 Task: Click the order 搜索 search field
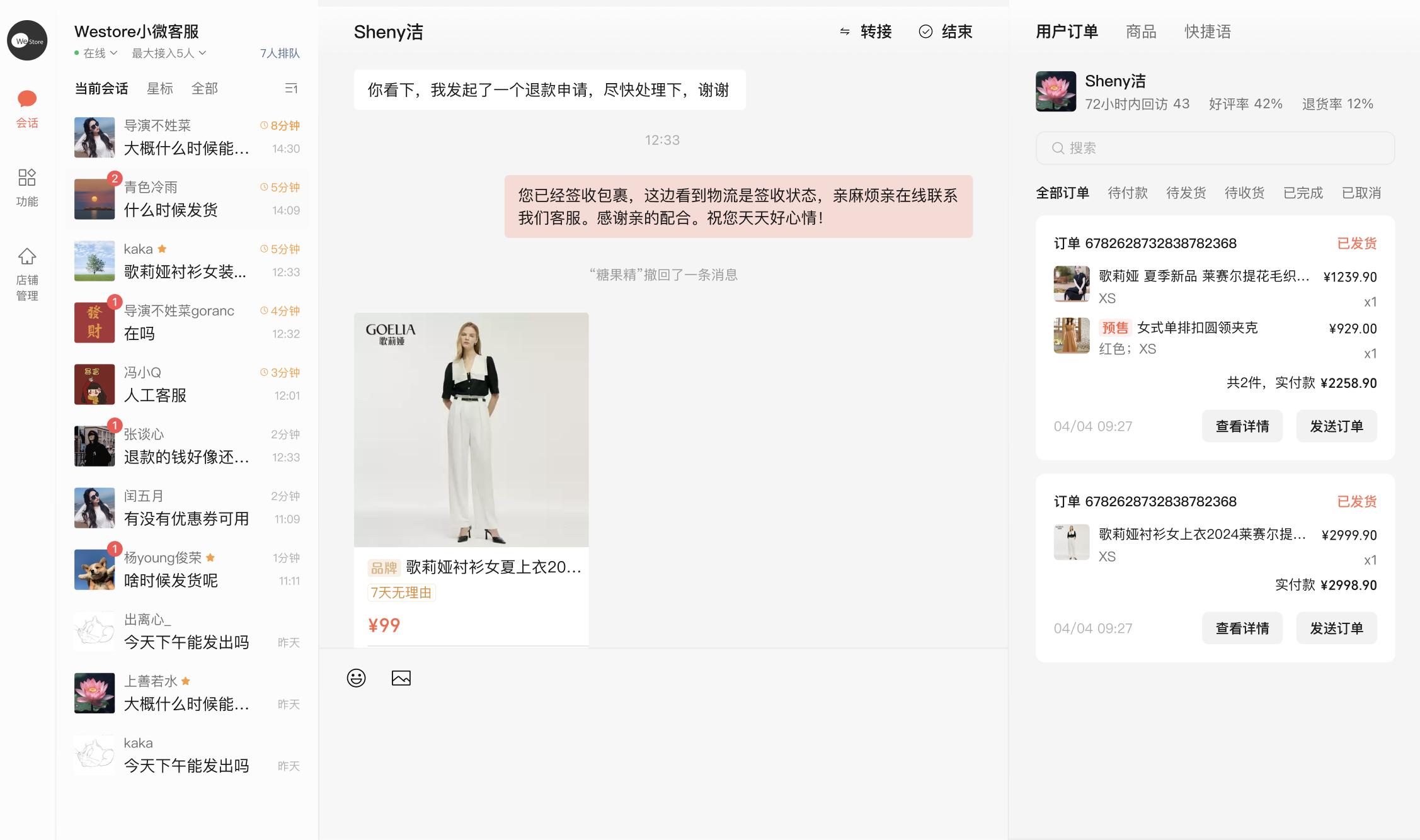1215,148
